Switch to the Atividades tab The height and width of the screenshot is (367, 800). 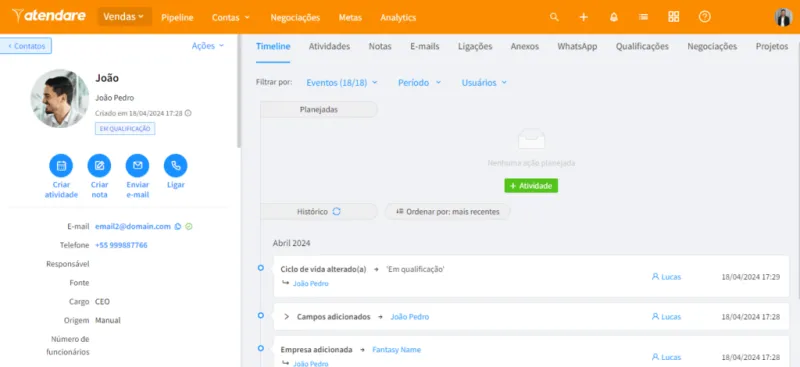tap(329, 46)
